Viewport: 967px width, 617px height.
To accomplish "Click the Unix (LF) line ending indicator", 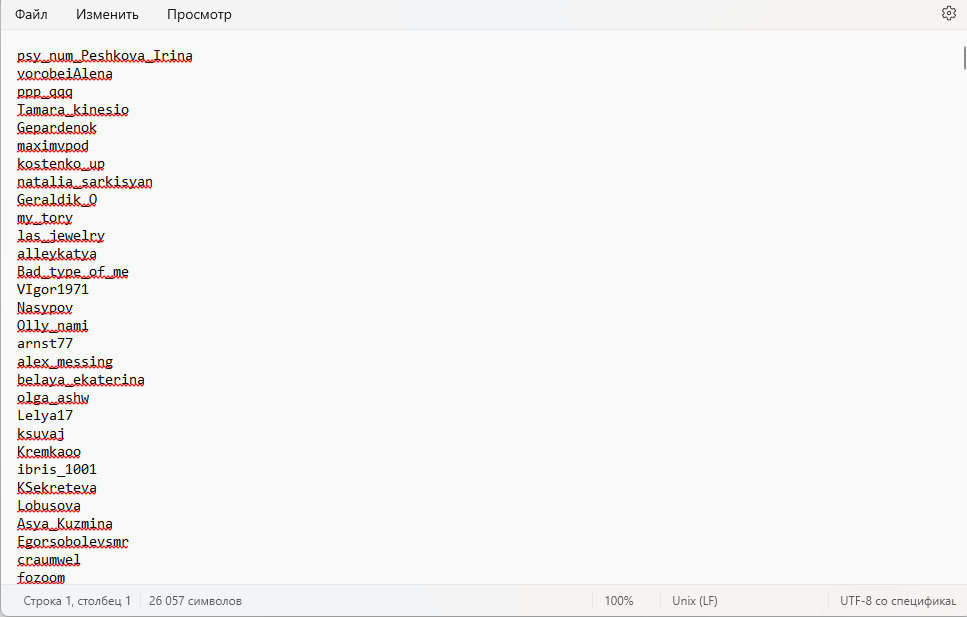I will pos(694,600).
